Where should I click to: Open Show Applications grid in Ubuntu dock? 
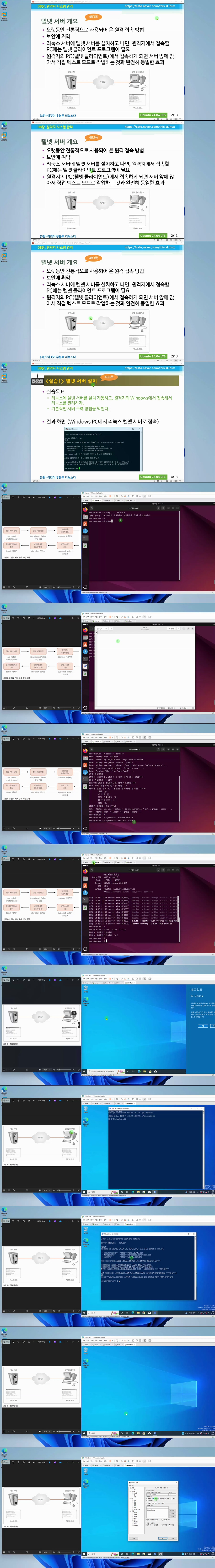tap(85, 587)
